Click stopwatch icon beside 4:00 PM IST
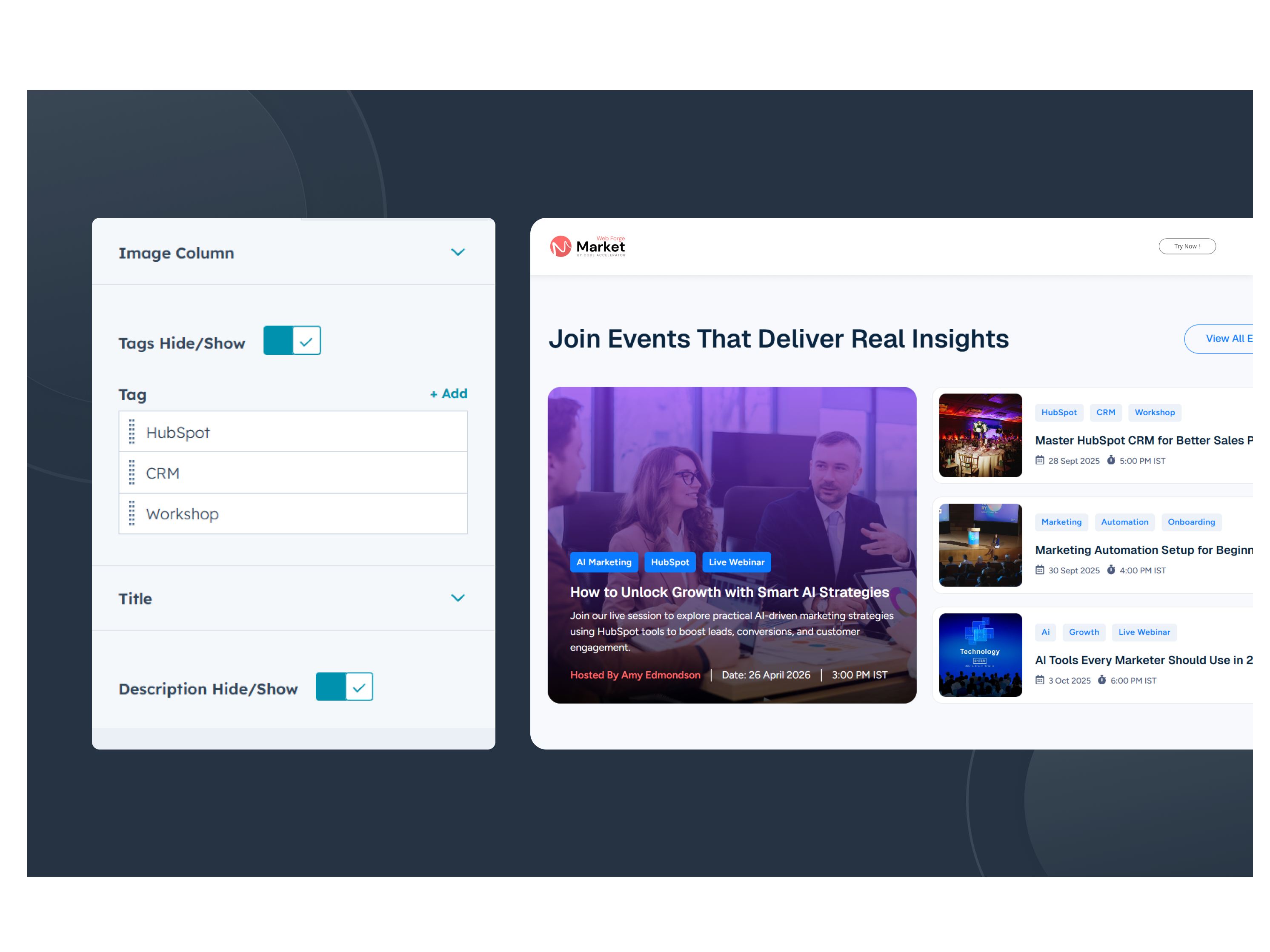Screen dimensions: 1270x952 (x=1111, y=570)
